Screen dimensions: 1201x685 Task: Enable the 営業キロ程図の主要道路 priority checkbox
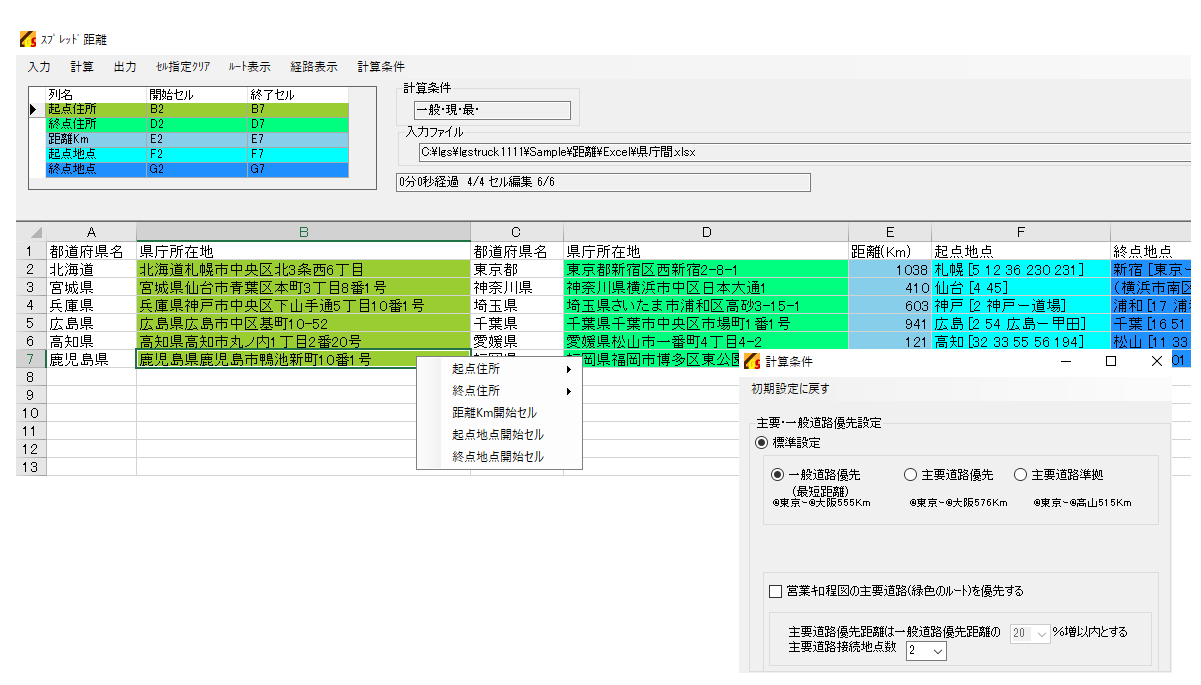[776, 591]
